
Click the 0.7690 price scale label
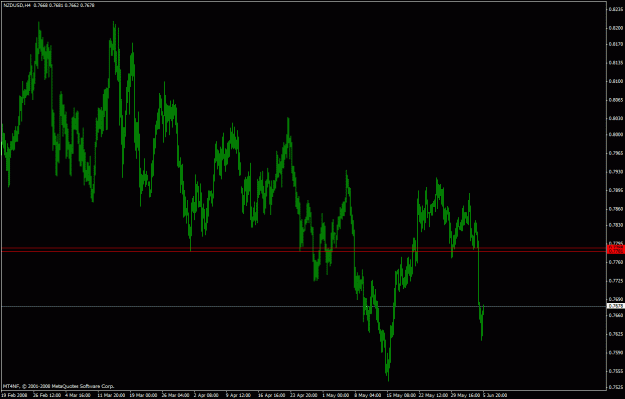click(x=616, y=299)
